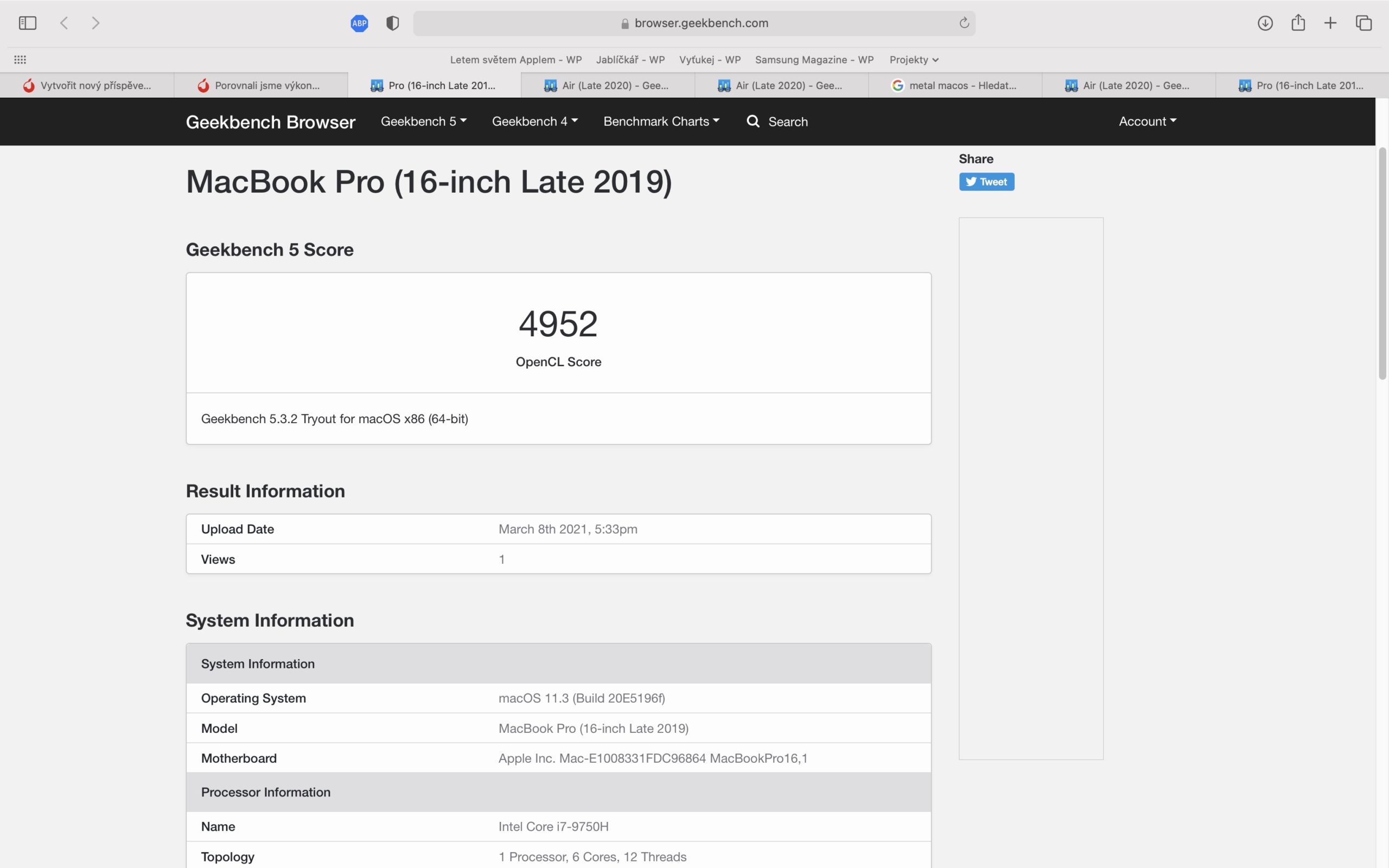This screenshot has height=868, width=1389.
Task: Click the MacBook Pro (16-inch Late 2019) model value
Action: (594, 728)
